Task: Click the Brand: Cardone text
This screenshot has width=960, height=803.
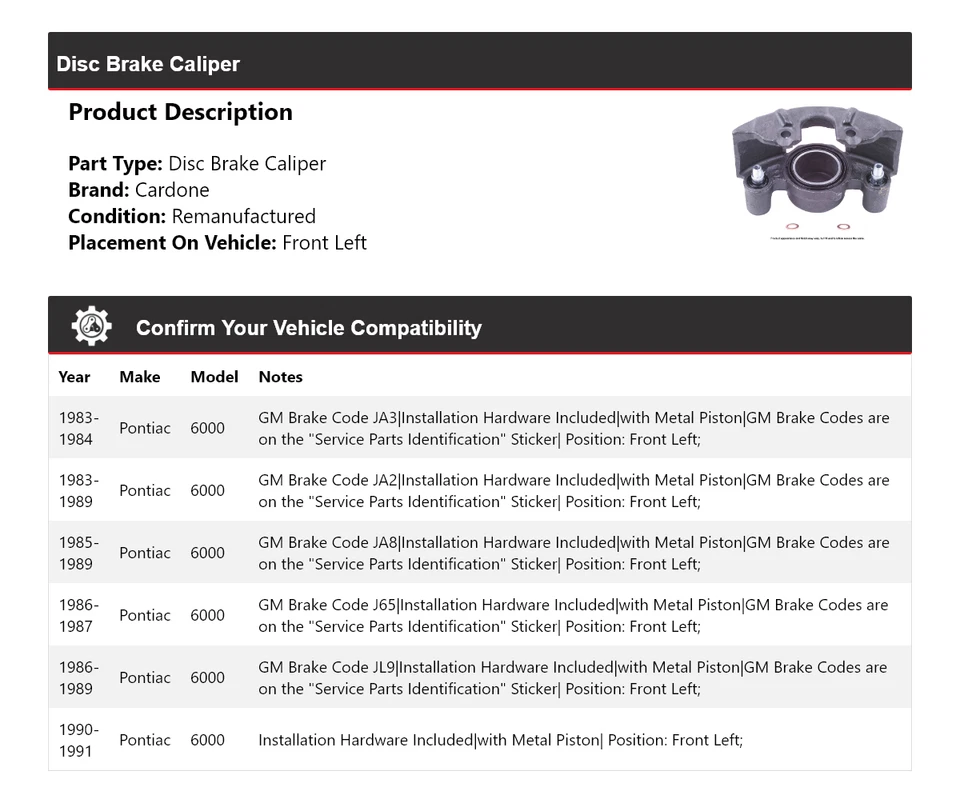Action: tap(139, 190)
